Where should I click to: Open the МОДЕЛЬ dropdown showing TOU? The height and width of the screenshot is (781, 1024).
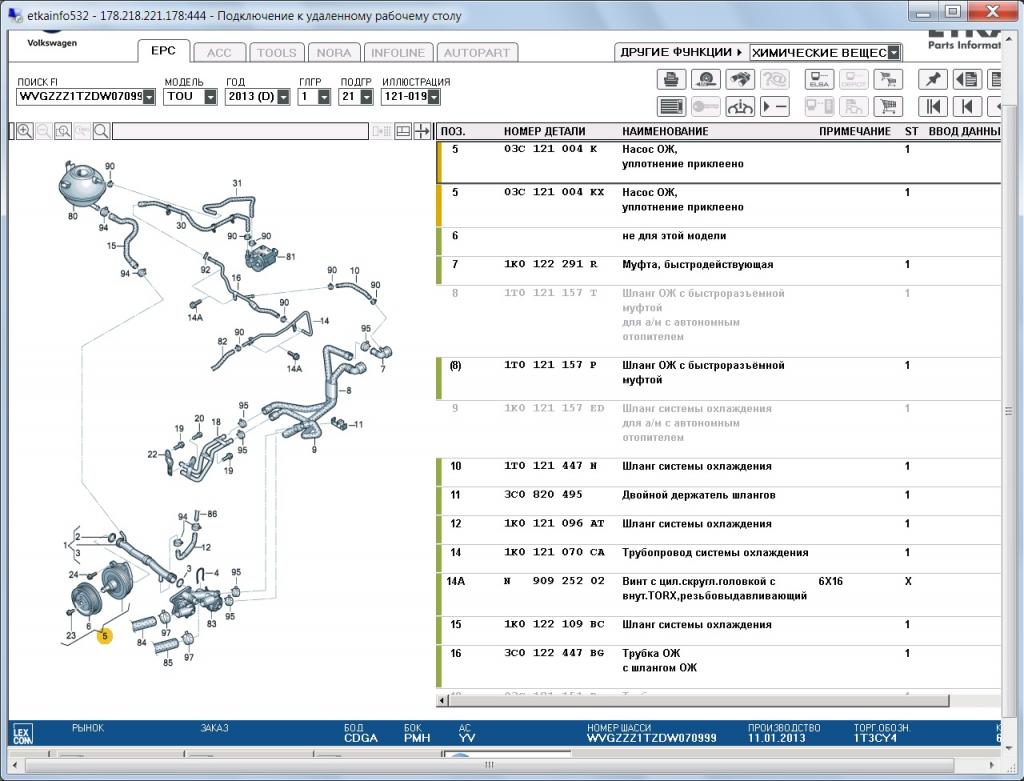point(210,97)
